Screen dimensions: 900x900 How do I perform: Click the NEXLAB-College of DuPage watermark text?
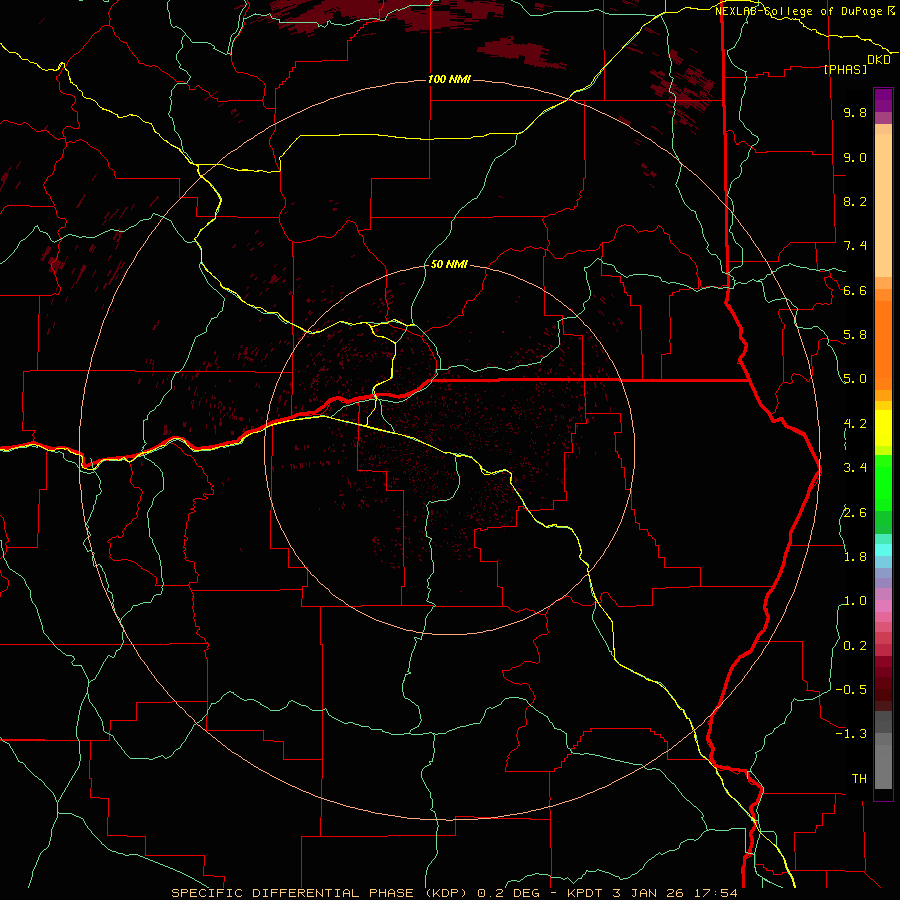pos(804,11)
